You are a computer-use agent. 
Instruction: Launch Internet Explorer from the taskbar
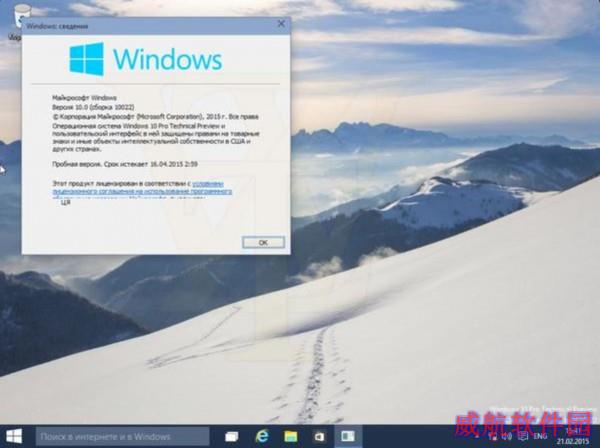(x=262, y=437)
